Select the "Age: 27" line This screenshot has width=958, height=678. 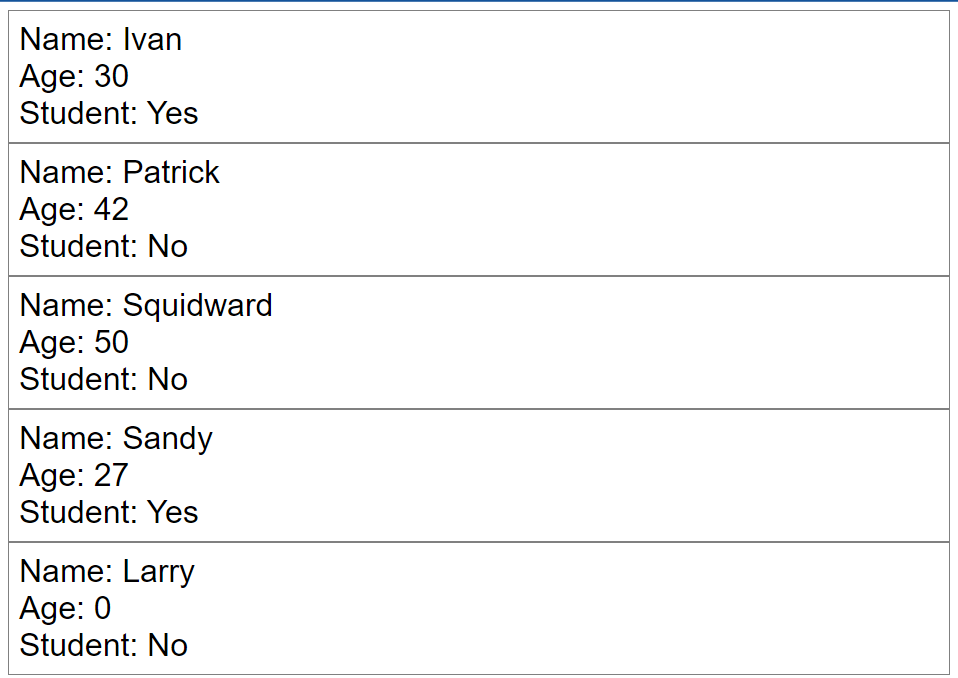[74, 475]
